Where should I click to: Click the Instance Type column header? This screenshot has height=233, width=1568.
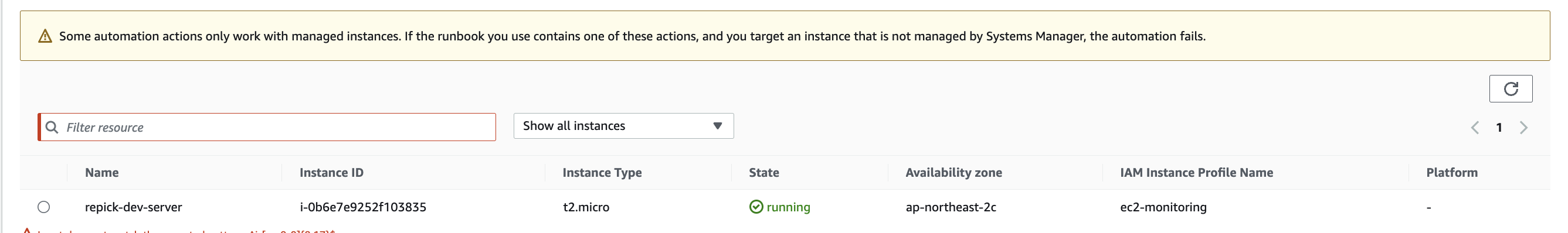(x=602, y=173)
